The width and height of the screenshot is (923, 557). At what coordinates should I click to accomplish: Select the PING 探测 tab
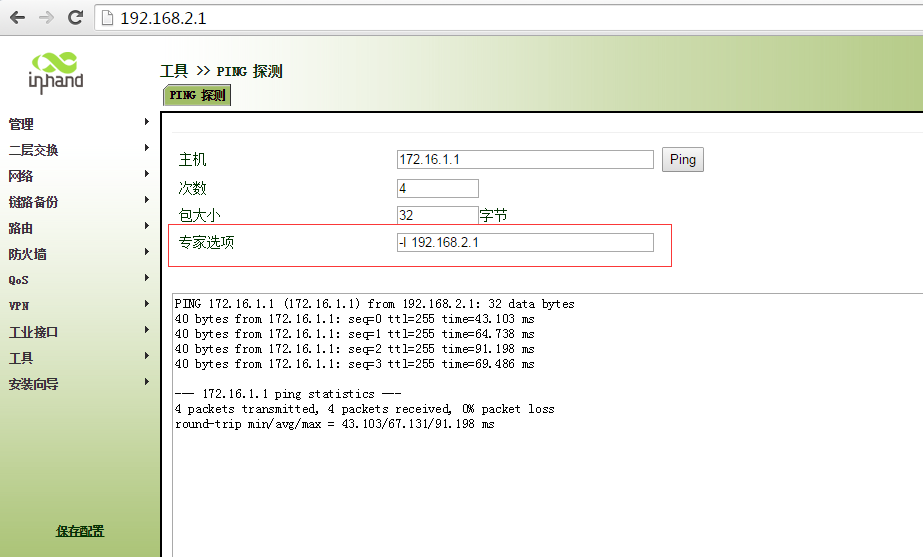(x=197, y=95)
